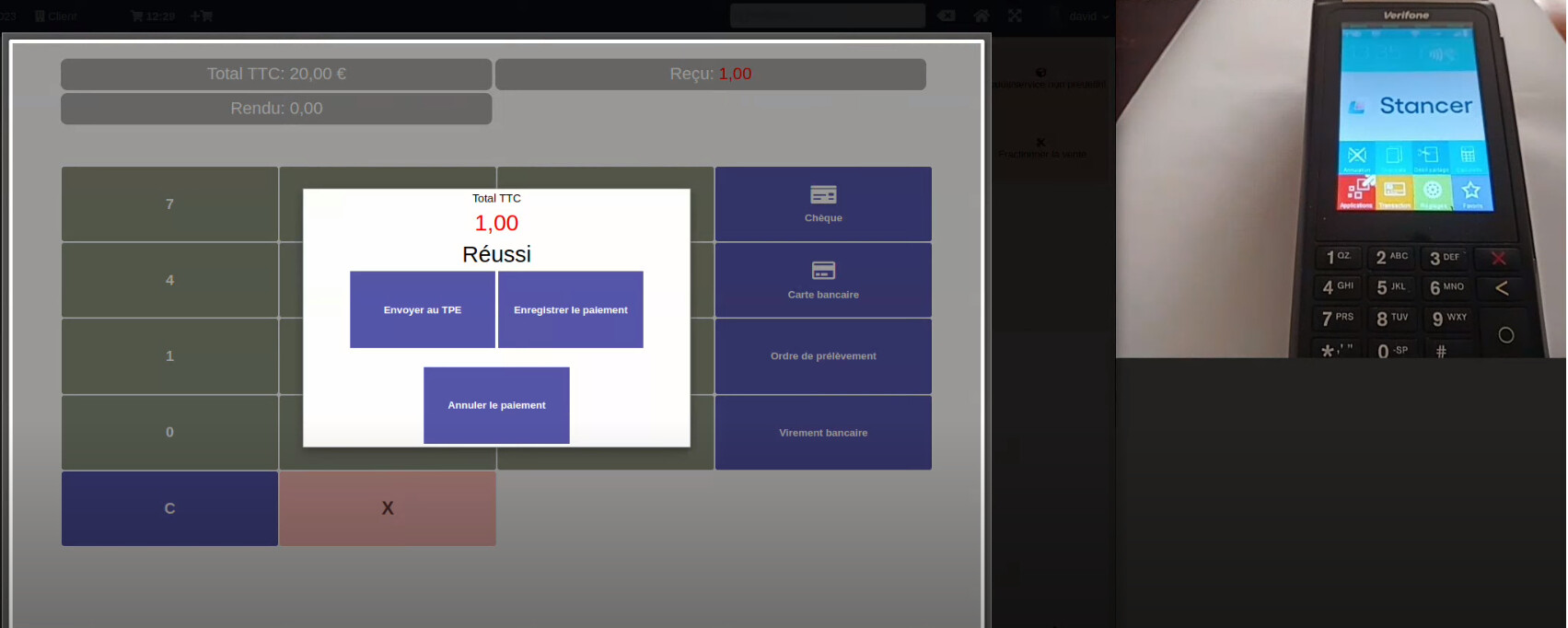Image resolution: width=1568 pixels, height=628 pixels.
Task: Tap the Applications tile on terminal screen
Action: pos(1355,192)
